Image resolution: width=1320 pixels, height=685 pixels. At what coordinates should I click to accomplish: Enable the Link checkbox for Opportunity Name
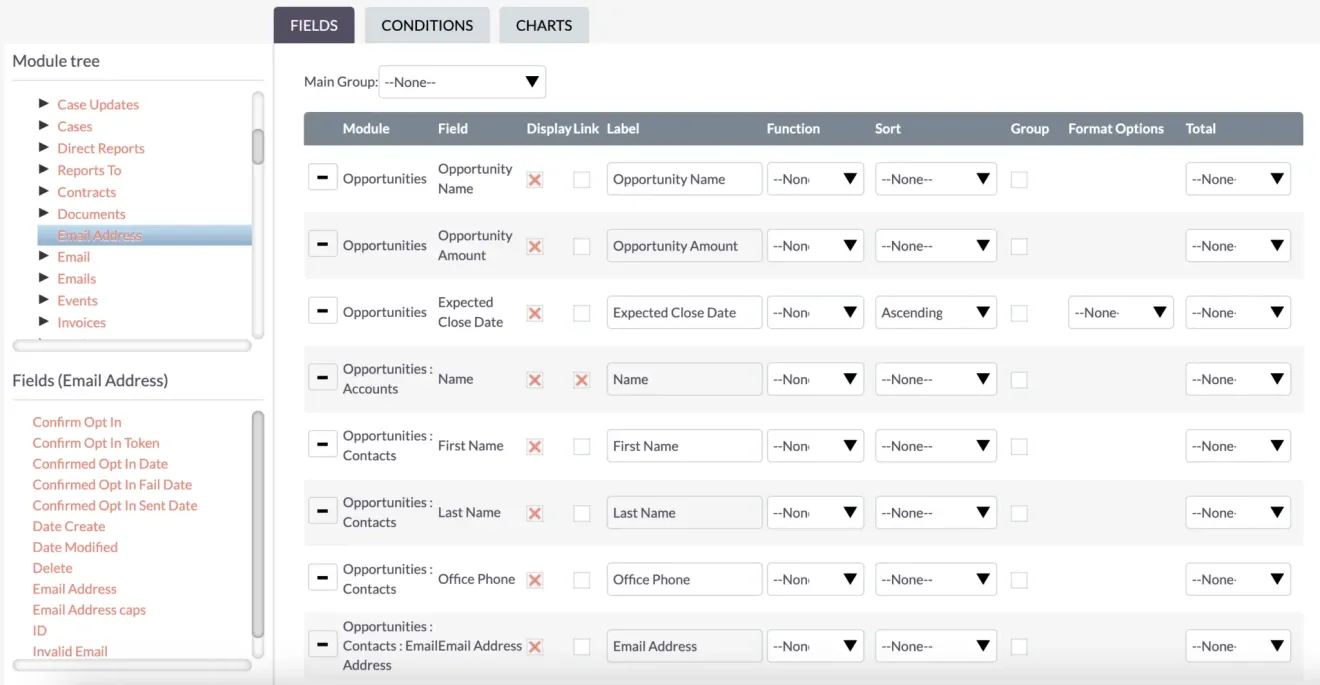[581, 178]
